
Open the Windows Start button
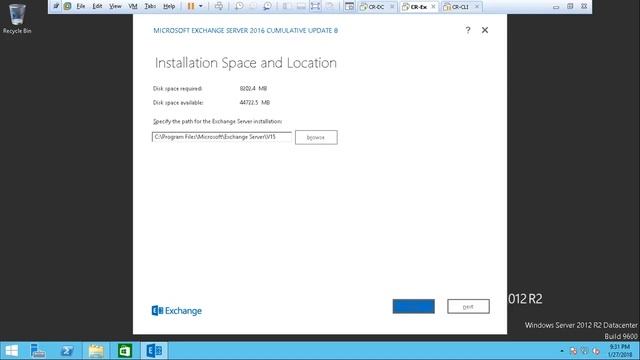(11, 351)
